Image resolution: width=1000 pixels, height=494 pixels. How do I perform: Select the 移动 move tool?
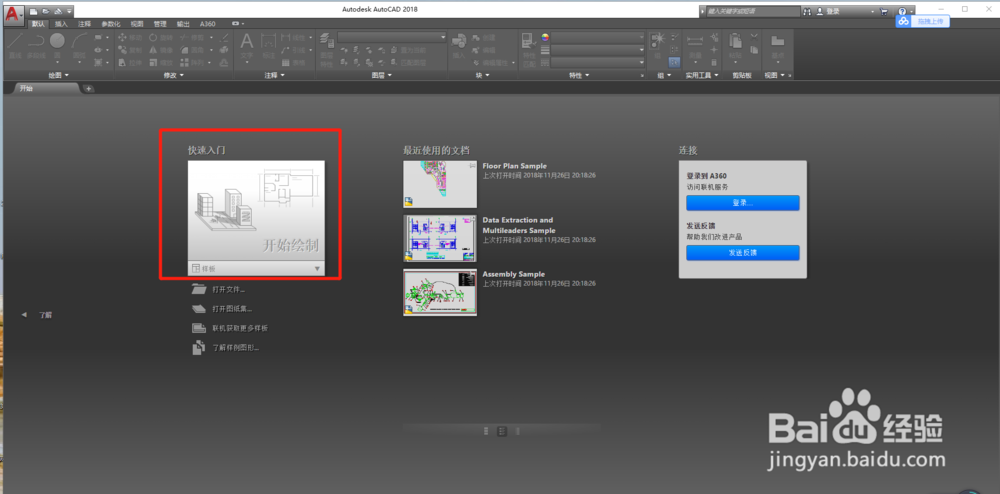point(131,38)
